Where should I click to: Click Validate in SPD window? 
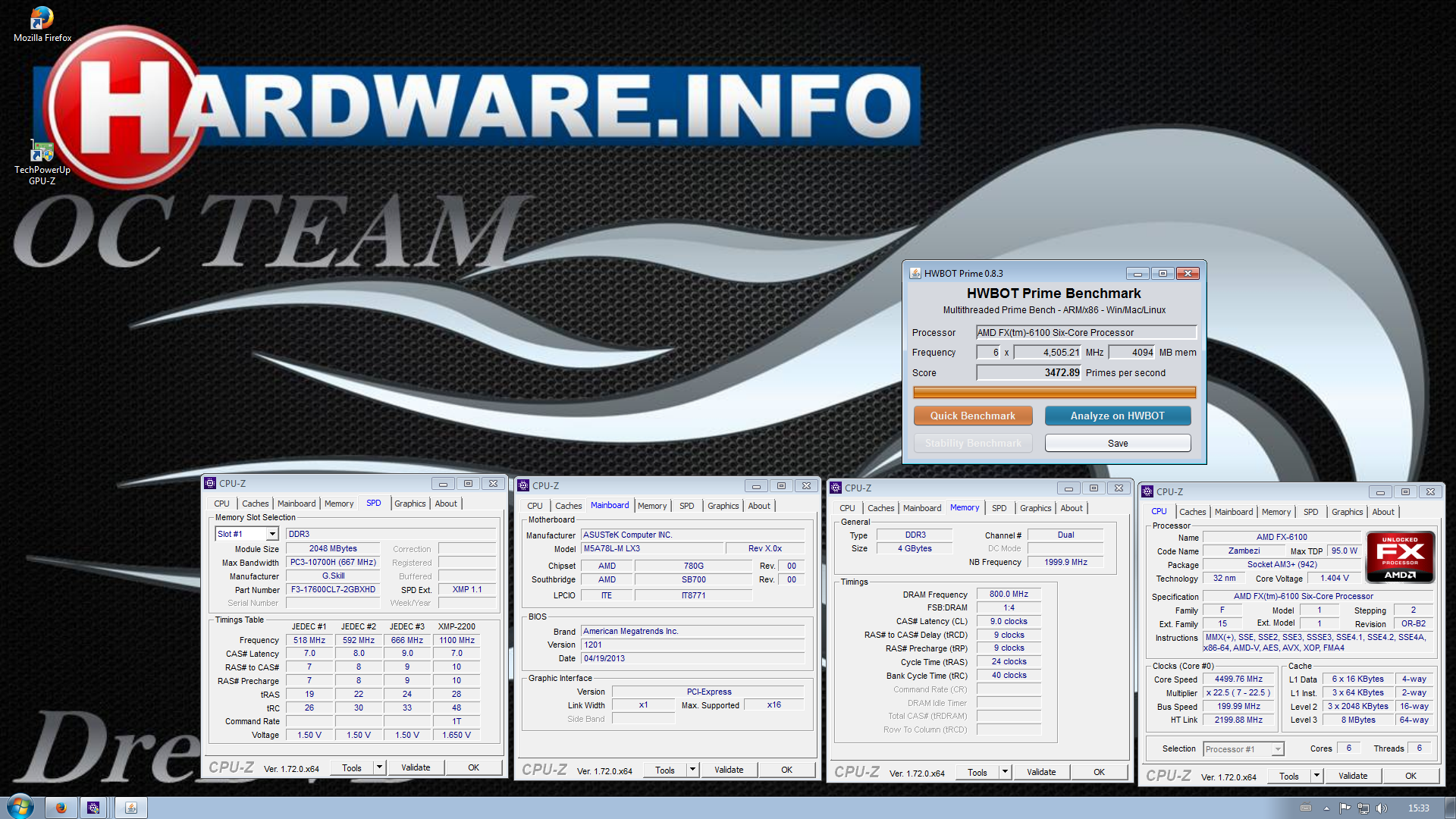click(x=416, y=767)
